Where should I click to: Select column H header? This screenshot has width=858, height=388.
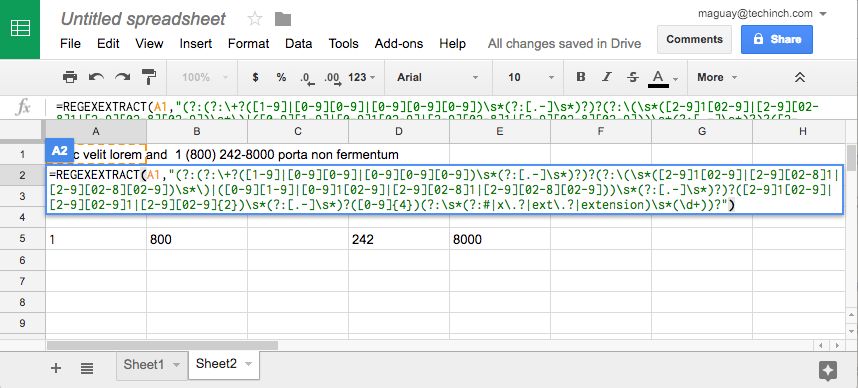click(x=802, y=131)
